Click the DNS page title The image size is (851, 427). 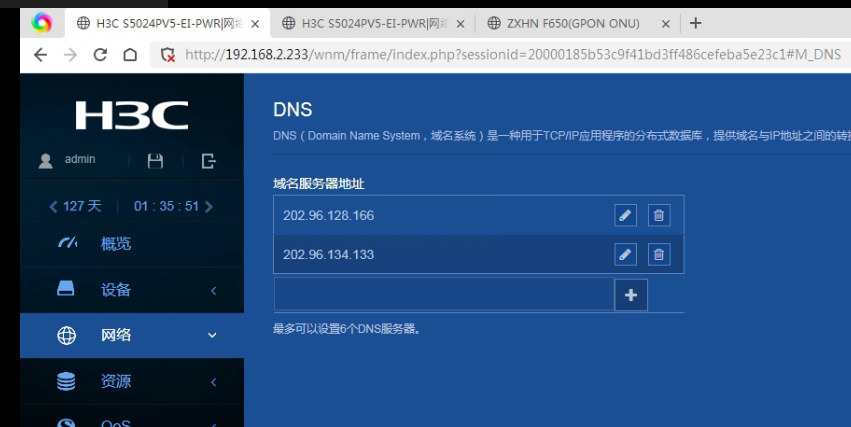pos(293,110)
